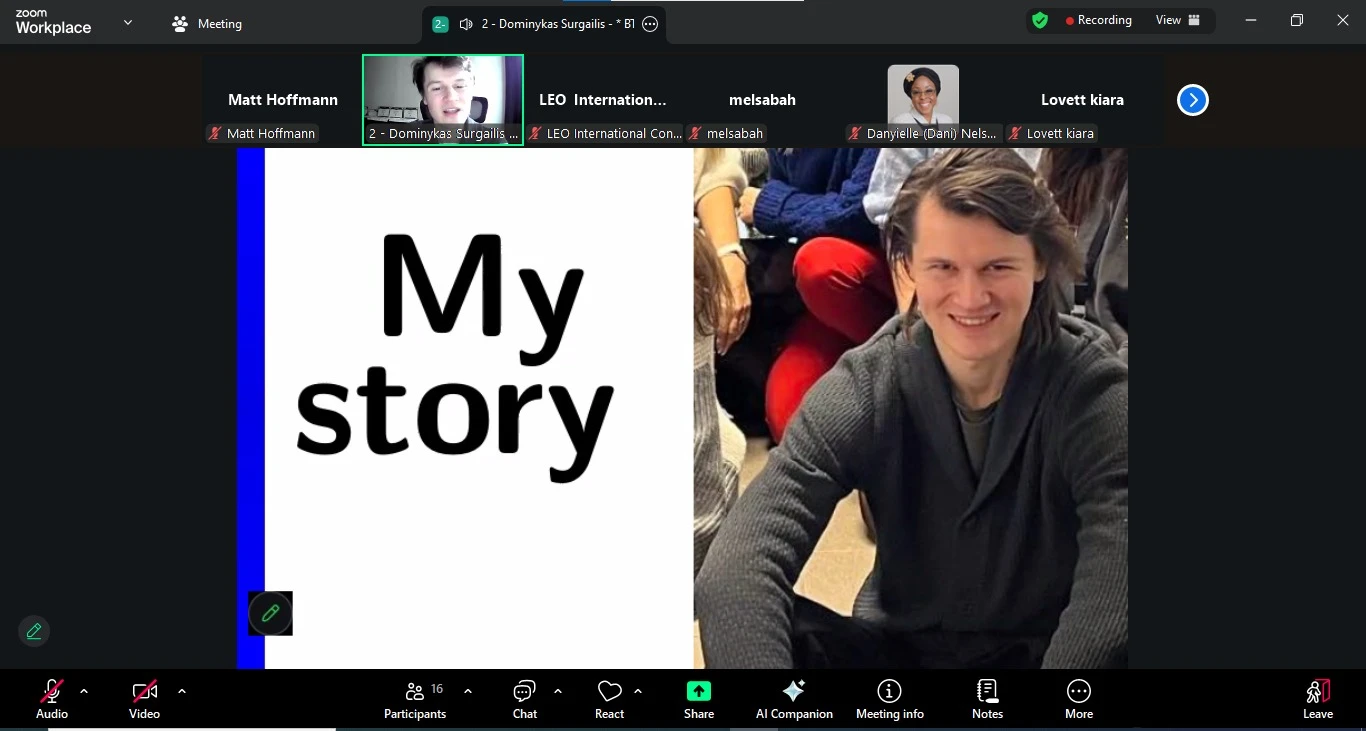This screenshot has height=731, width=1366.
Task: Expand video settings arrow next to Video
Action: [182, 691]
